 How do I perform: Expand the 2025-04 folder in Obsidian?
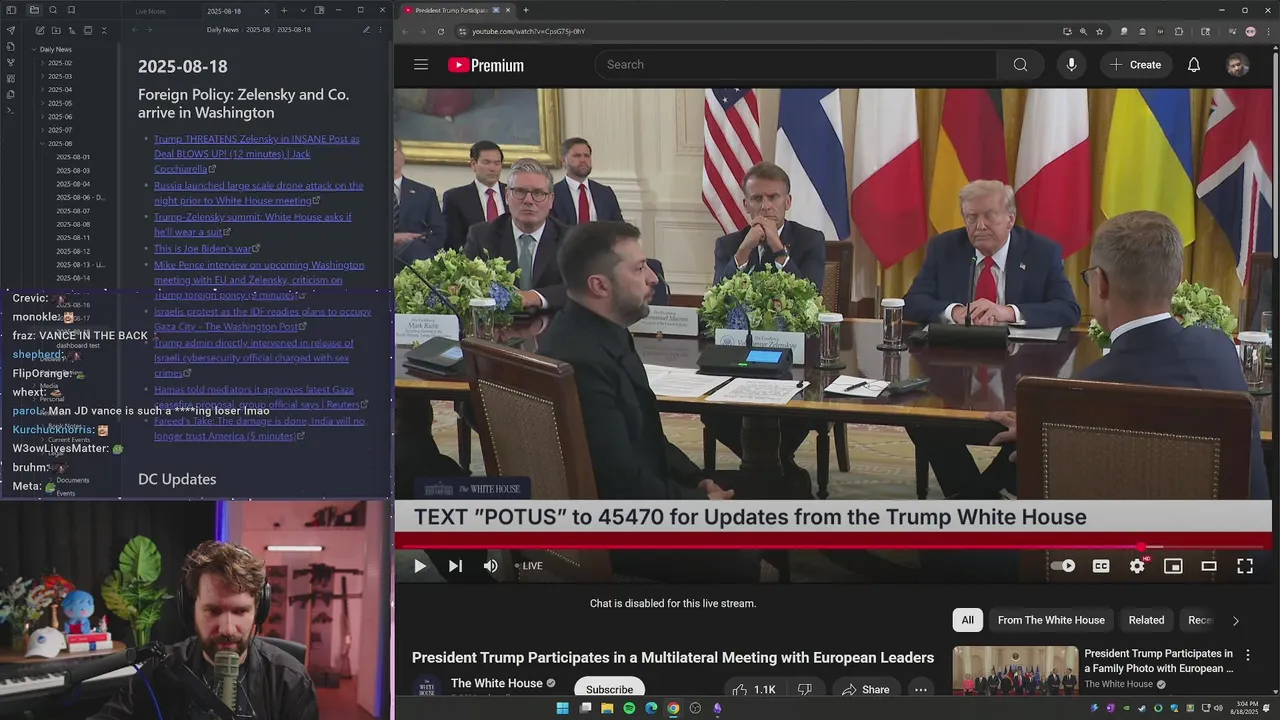[x=59, y=89]
